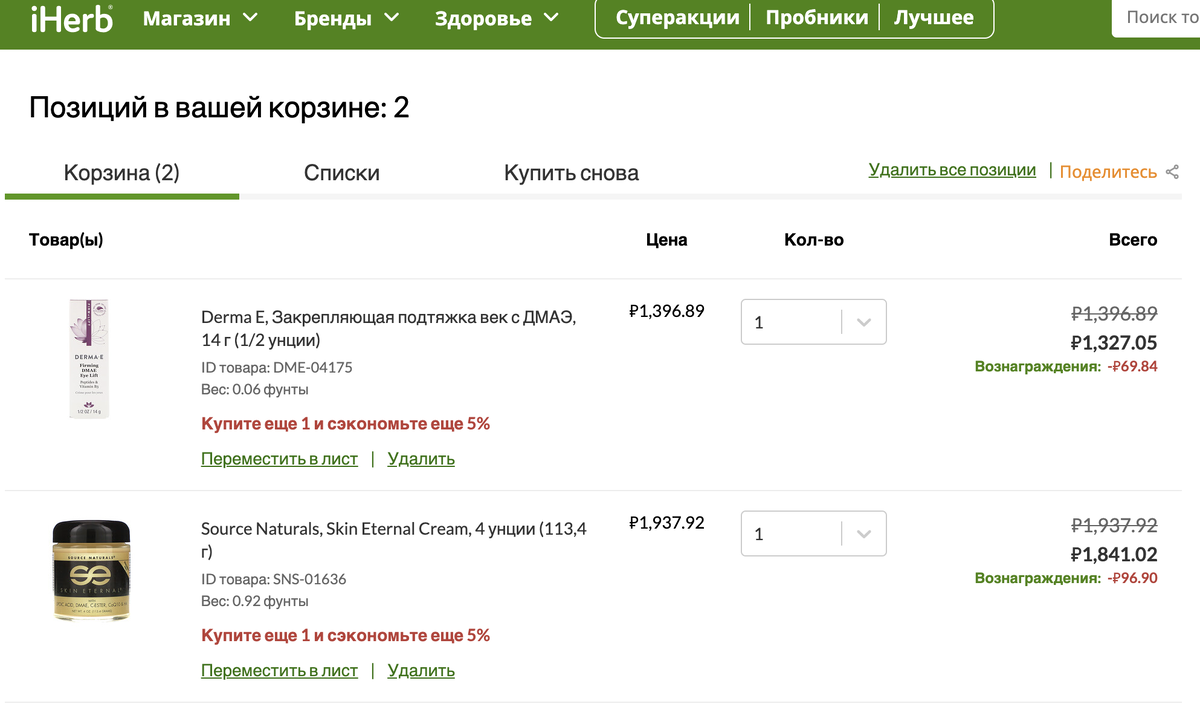Click the Derma E discounted total ₽1,327.05

tap(1114, 343)
